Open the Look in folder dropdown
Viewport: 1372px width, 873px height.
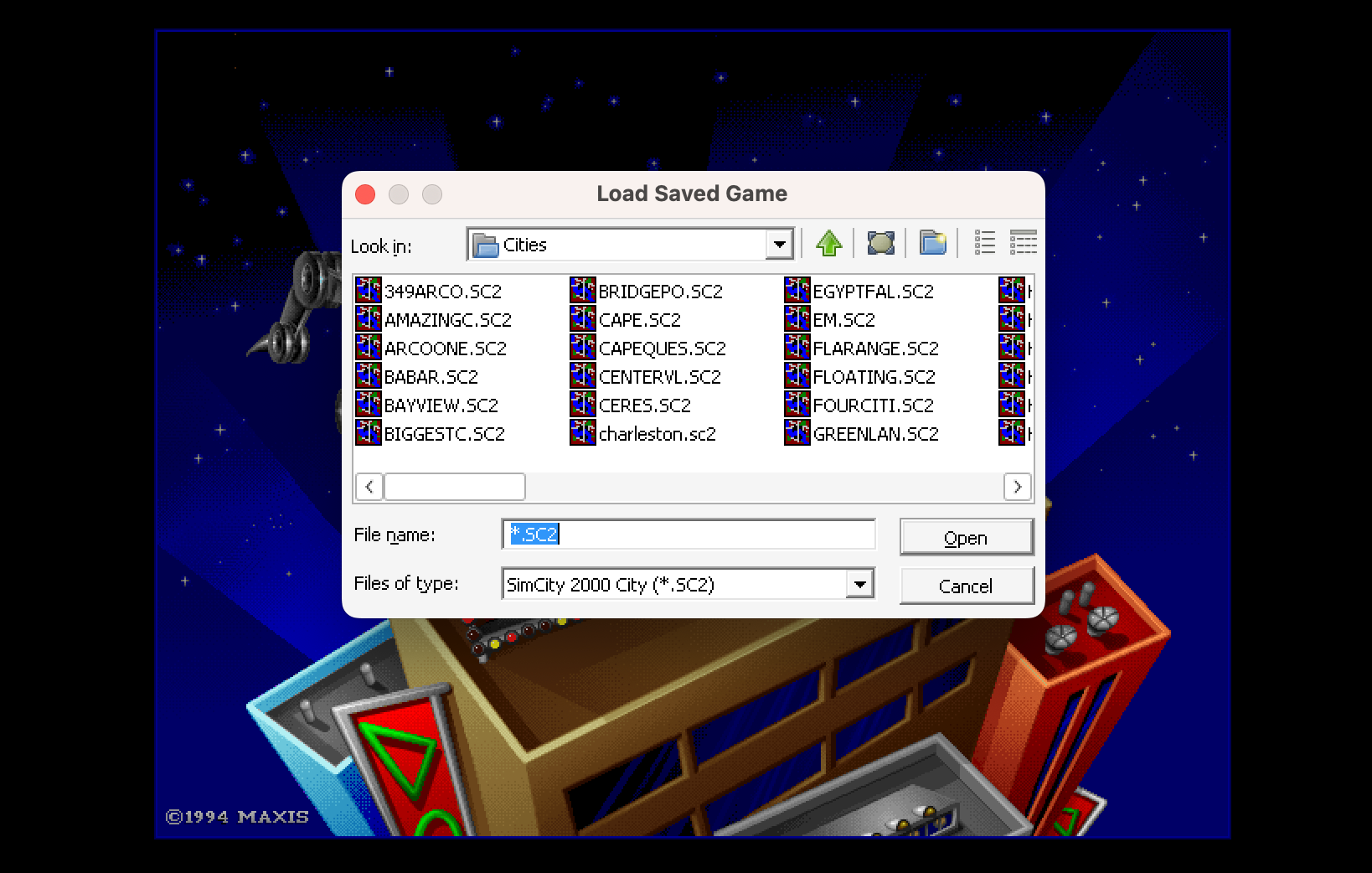point(779,245)
